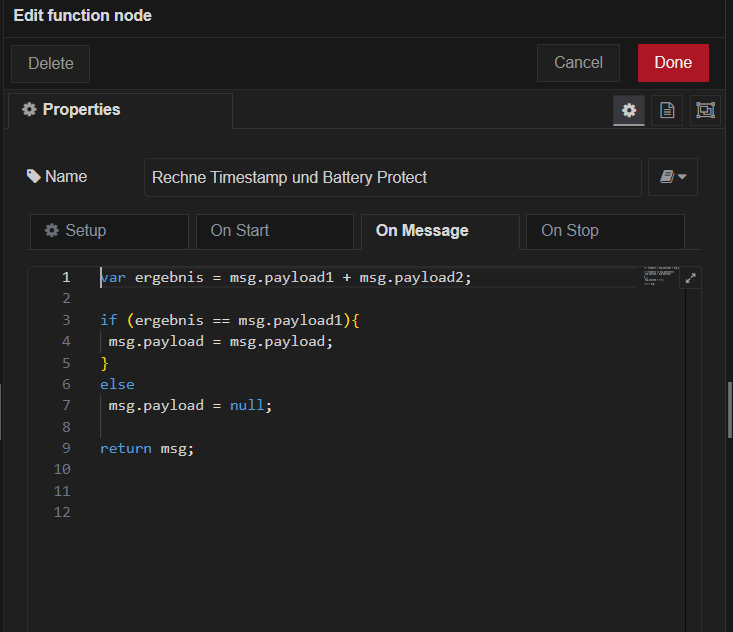Click line number 3 in the gutter
Image resolution: width=733 pixels, height=632 pixels.
point(66,320)
